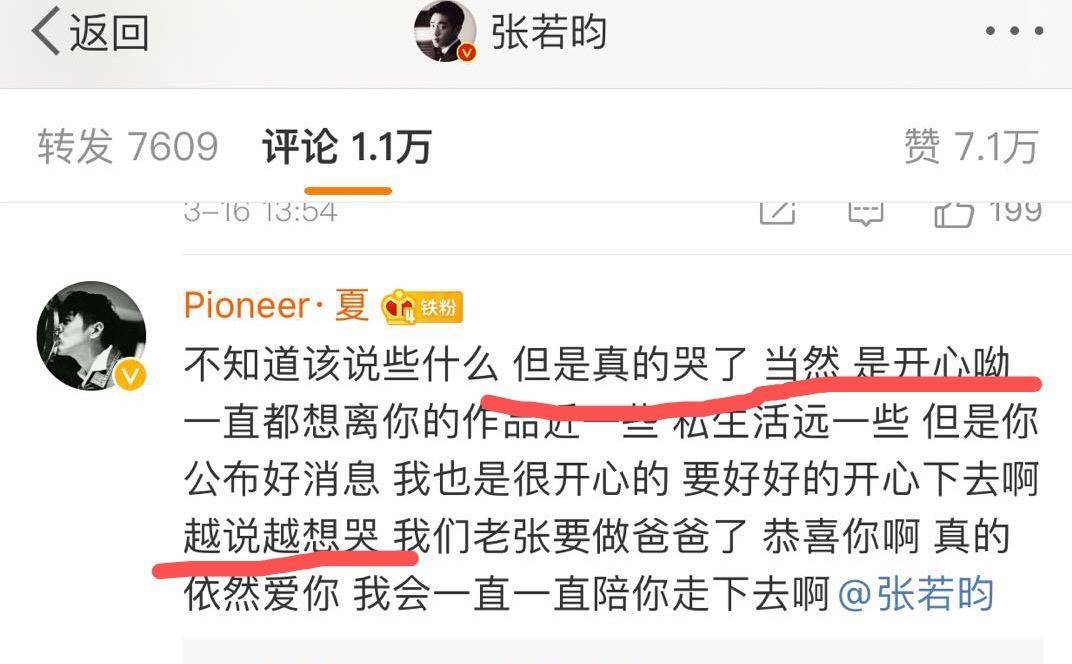Switch to the 转发 7609 tab

pyautogui.click(x=128, y=146)
